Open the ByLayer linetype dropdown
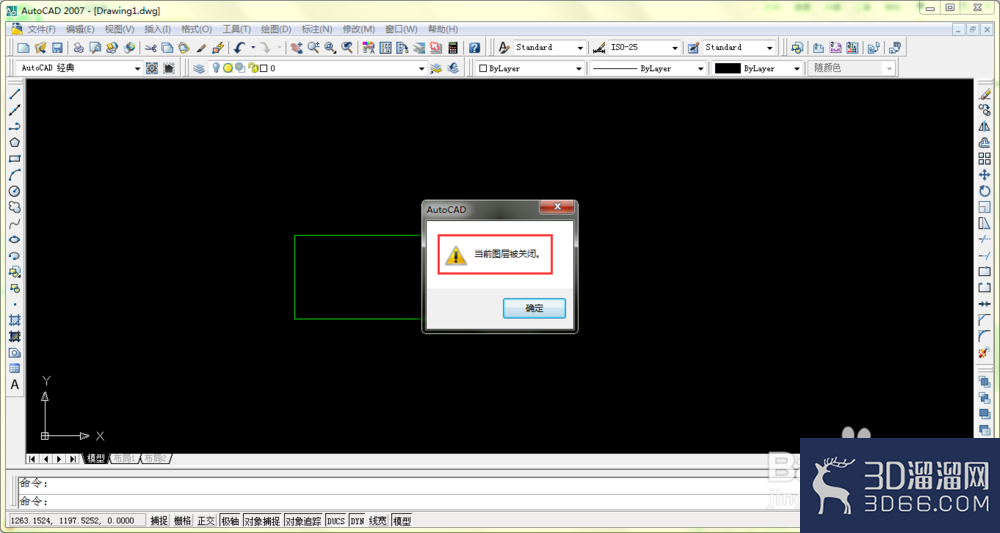Viewport: 1000px width, 533px height. coord(701,68)
